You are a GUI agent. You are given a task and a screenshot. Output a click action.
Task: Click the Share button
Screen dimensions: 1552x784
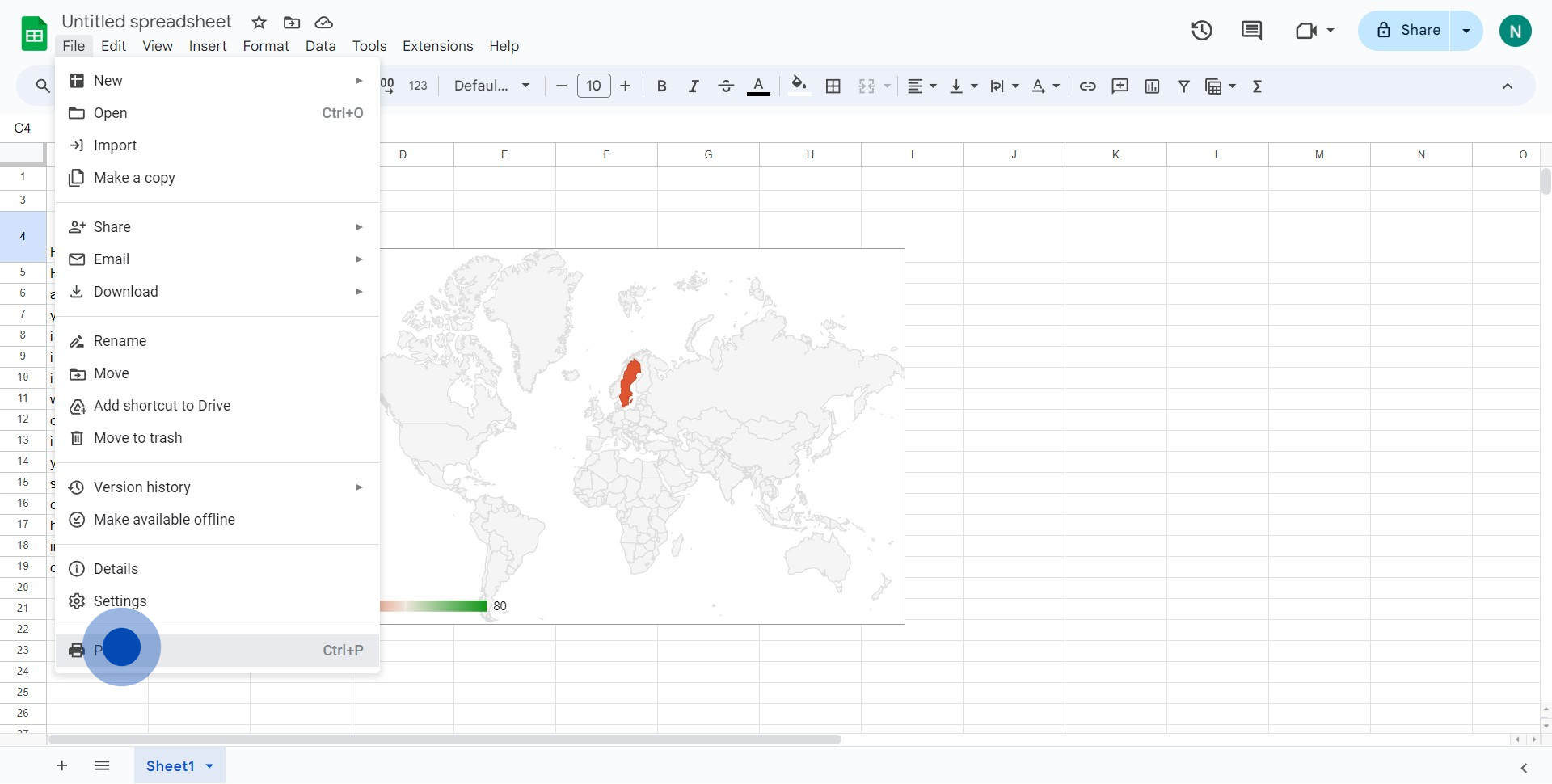(1416, 30)
